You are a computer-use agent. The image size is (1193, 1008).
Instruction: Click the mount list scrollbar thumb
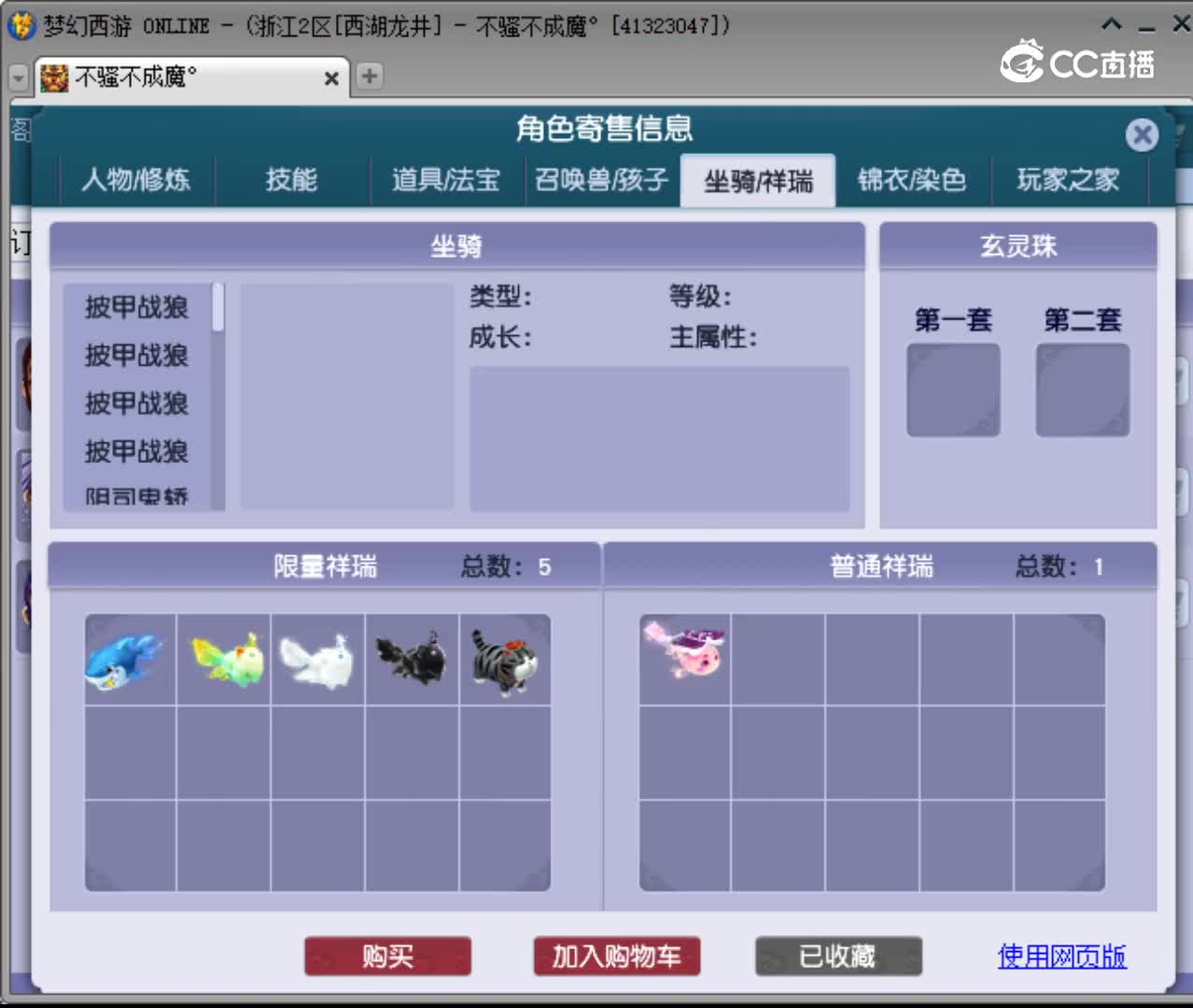(218, 307)
